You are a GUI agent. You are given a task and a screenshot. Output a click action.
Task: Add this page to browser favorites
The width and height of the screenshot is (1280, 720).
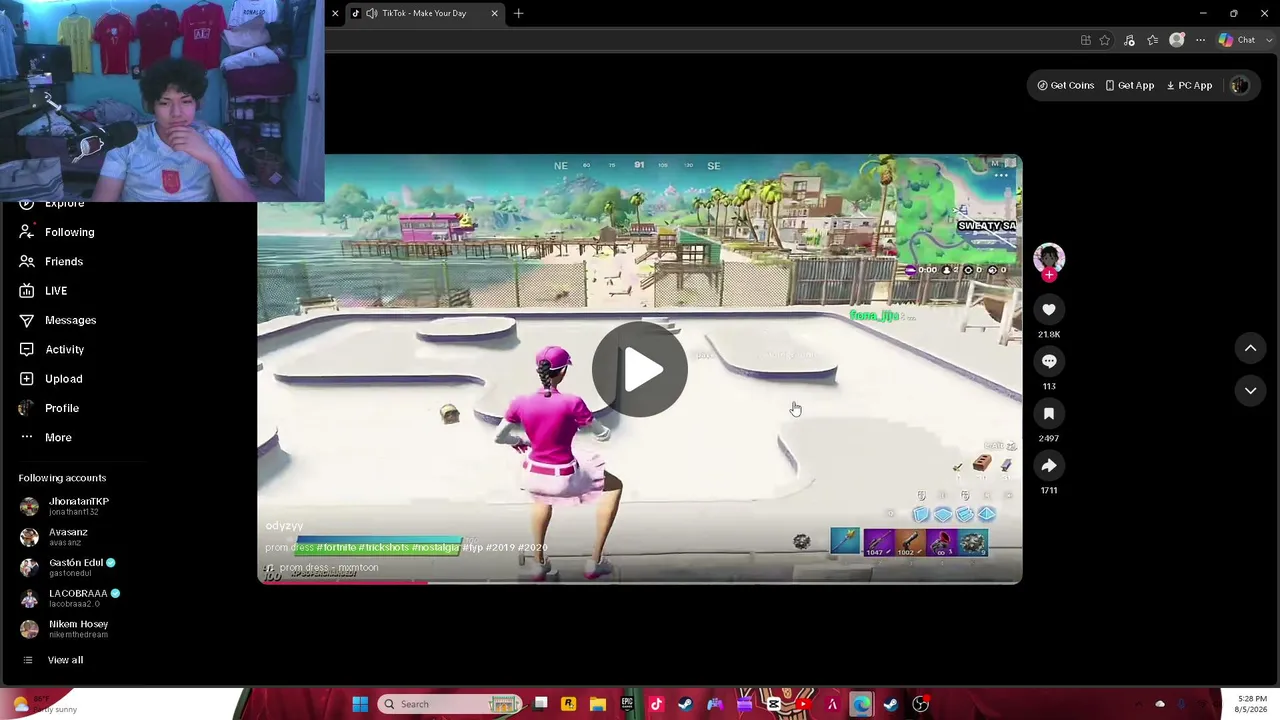(x=1105, y=40)
